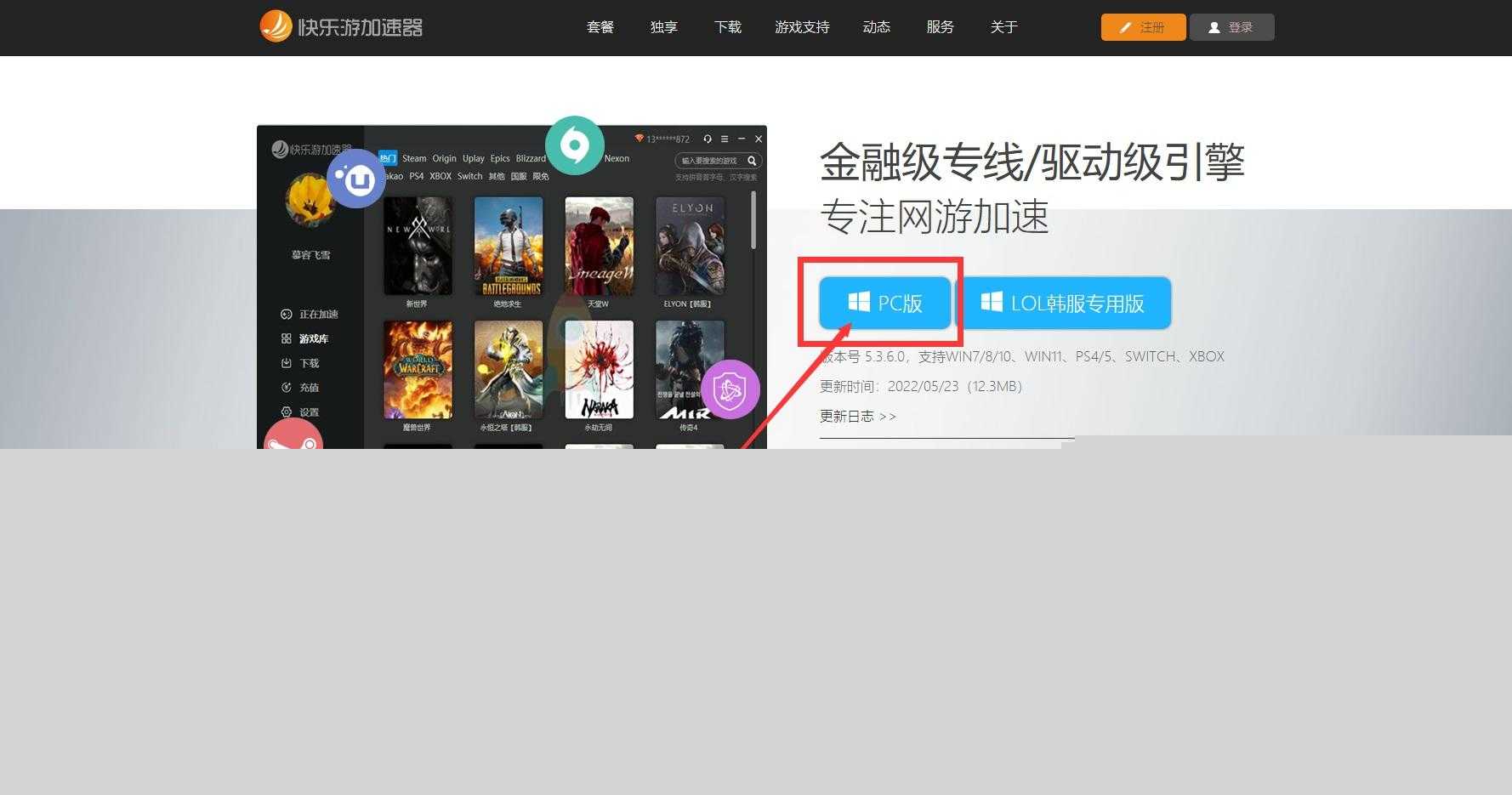Screen dimensions: 1512x795
Task: Close the embedded app window
Action: click(759, 139)
